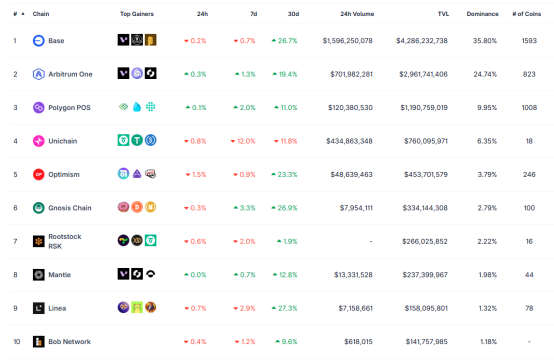Open the Mantle chain link
Screen dimensions: 554x362
pos(59,275)
